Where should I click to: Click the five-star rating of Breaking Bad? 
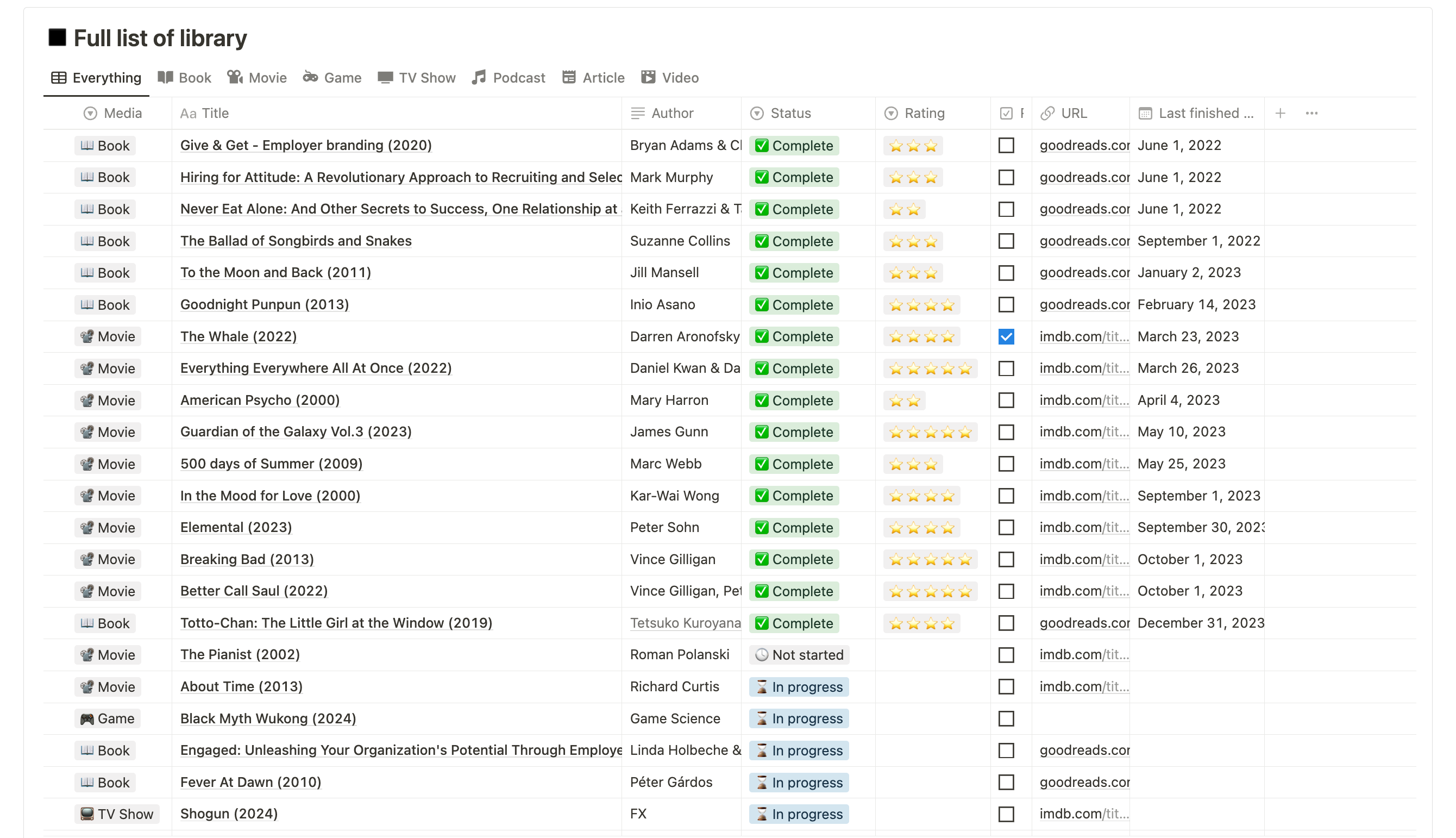point(930,559)
